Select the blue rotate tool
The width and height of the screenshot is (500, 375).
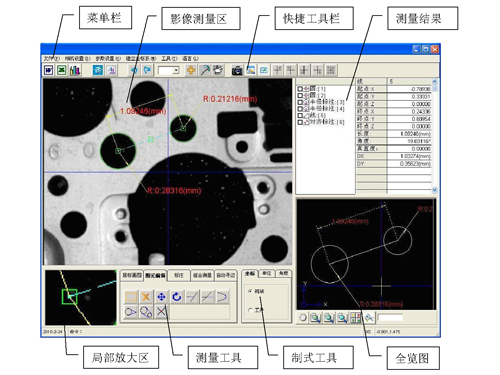pyautogui.click(x=176, y=296)
